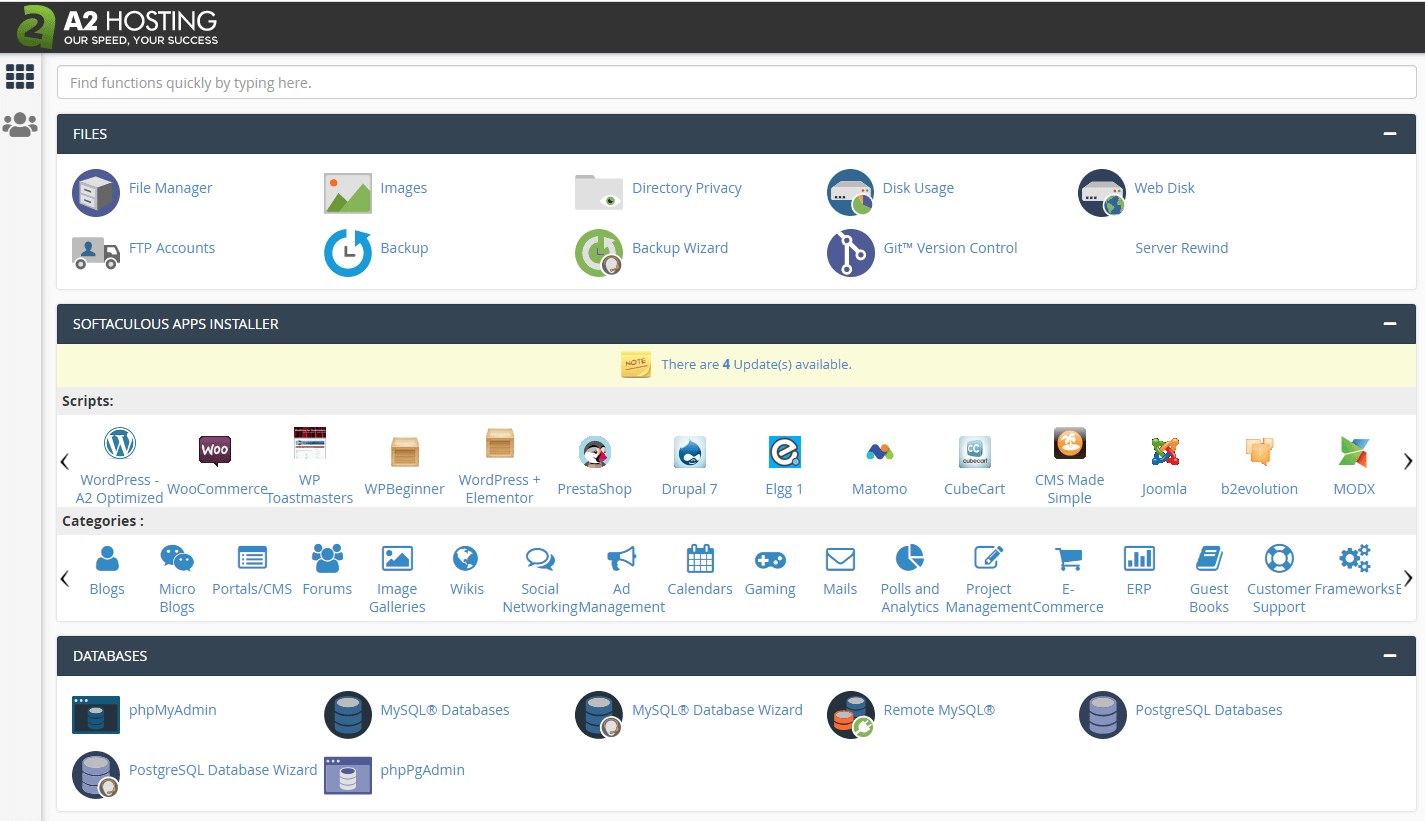Click the Matomo script icon
This screenshot has width=1425, height=821.
(x=880, y=452)
